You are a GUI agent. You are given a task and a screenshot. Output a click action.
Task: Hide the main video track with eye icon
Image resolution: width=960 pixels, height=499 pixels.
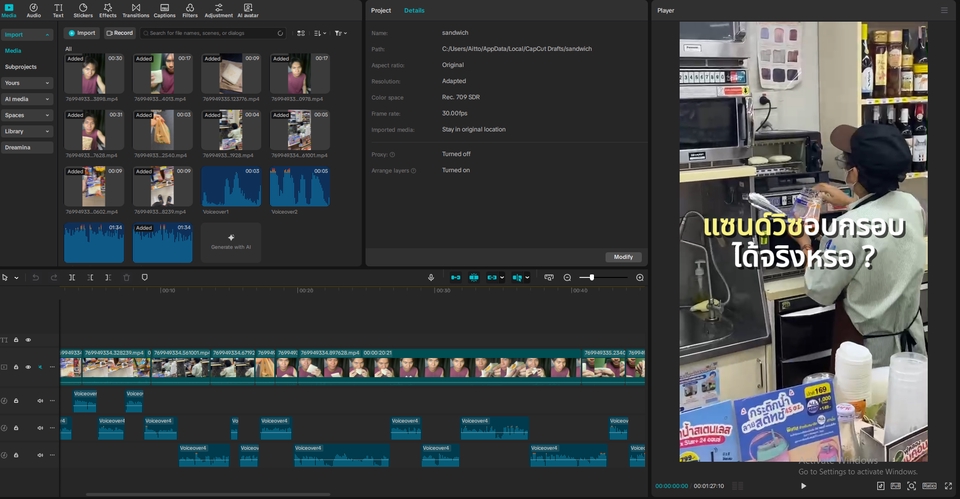(28, 367)
